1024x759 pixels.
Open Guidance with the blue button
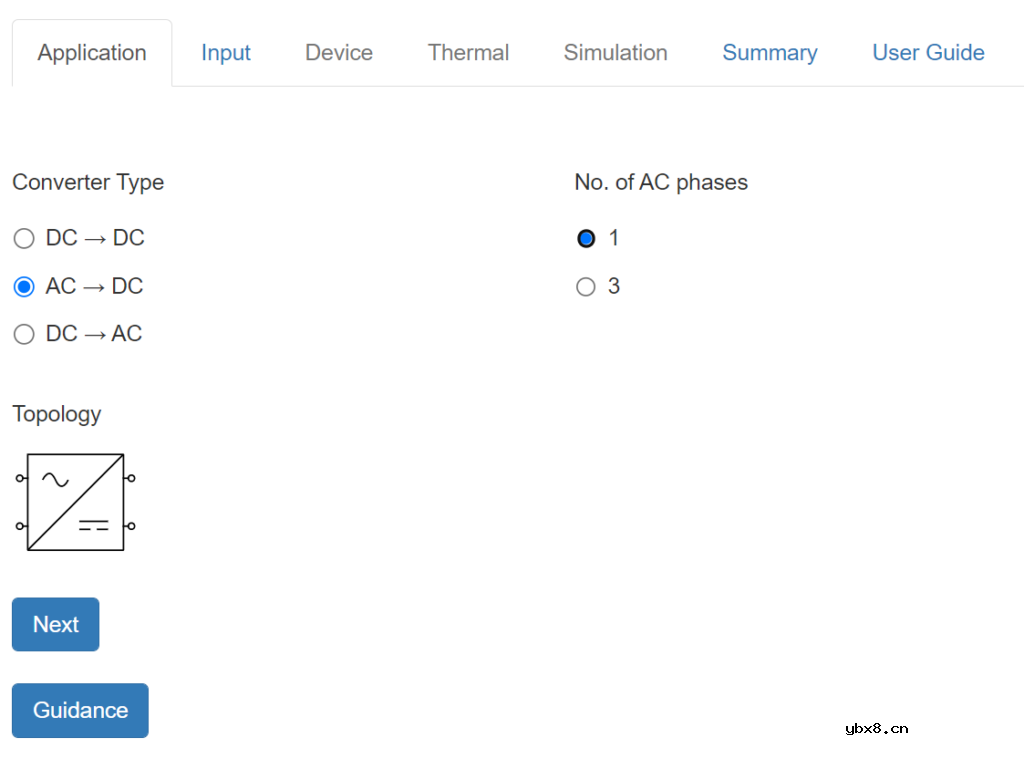coord(80,710)
